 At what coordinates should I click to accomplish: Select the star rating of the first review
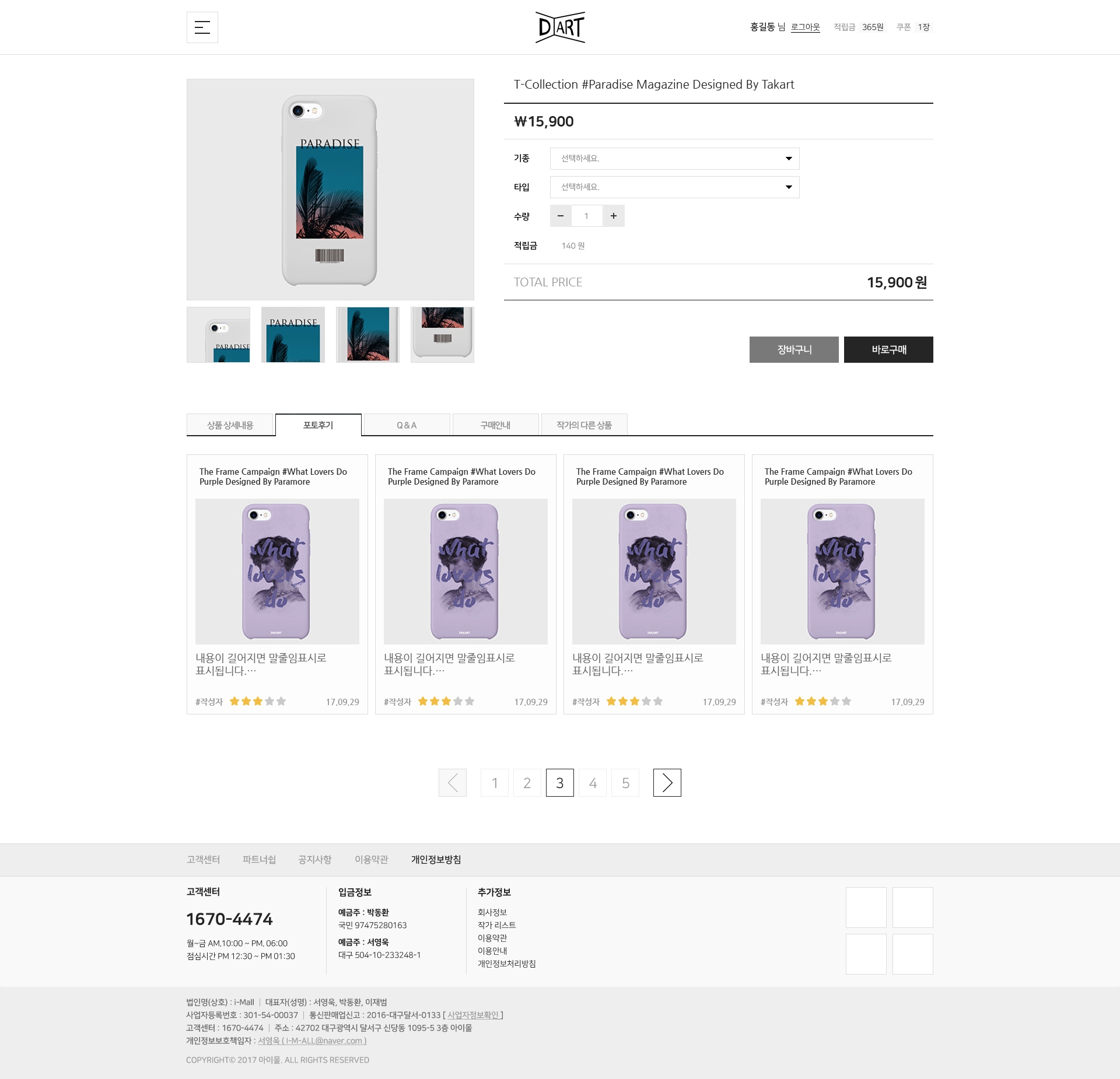click(x=258, y=702)
